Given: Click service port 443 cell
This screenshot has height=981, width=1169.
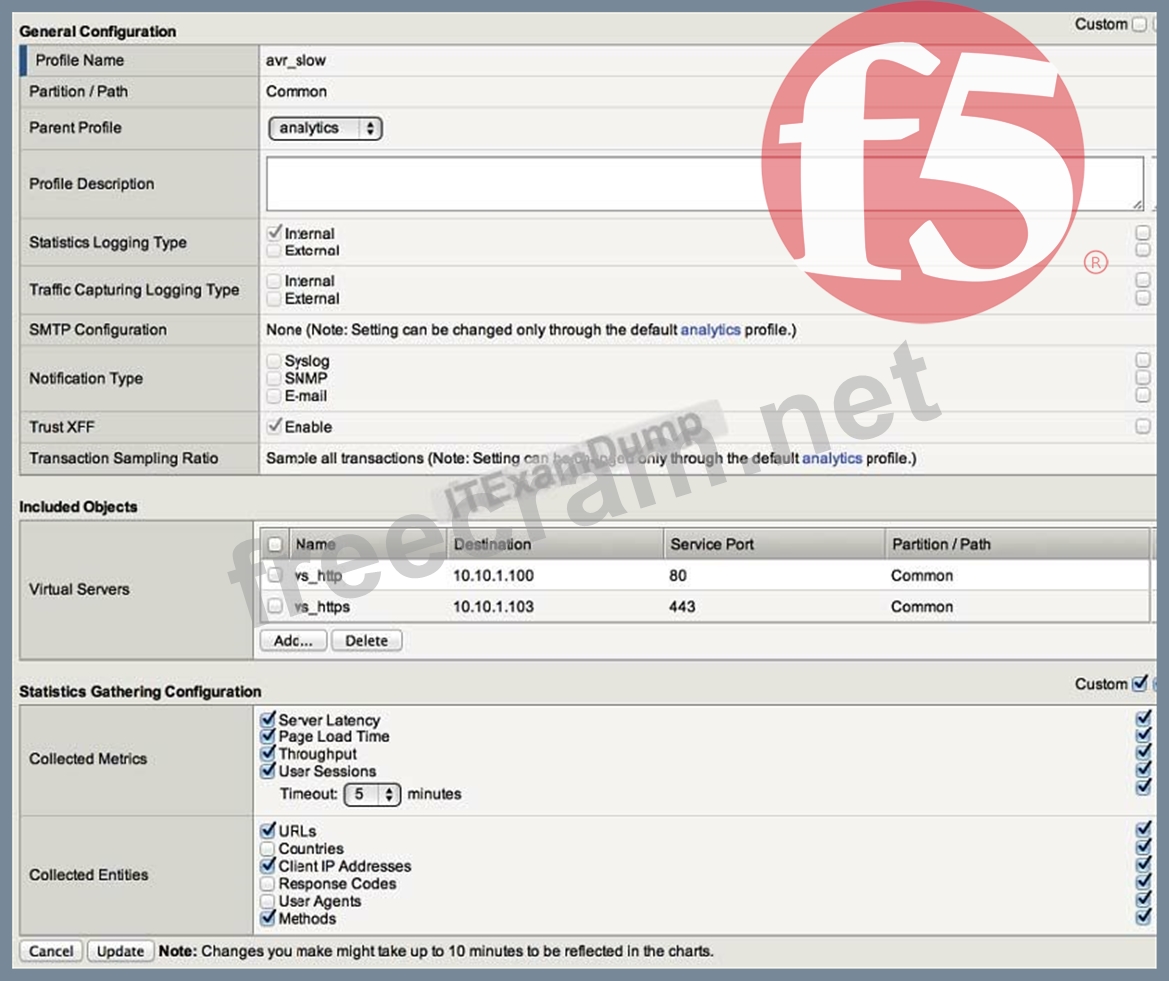Looking at the screenshot, I should [681, 606].
